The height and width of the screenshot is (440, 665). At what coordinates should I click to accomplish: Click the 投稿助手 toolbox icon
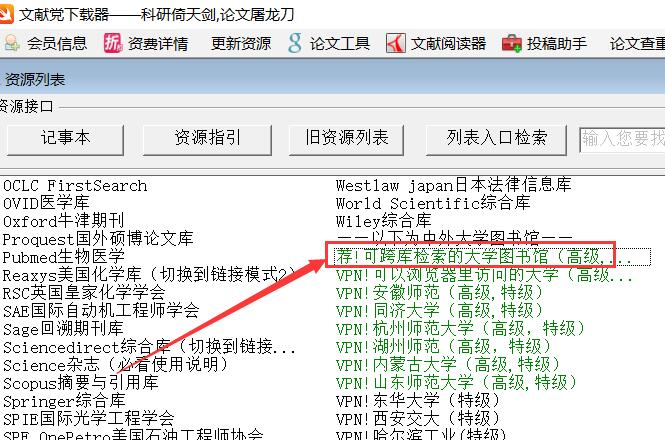[x=511, y=43]
